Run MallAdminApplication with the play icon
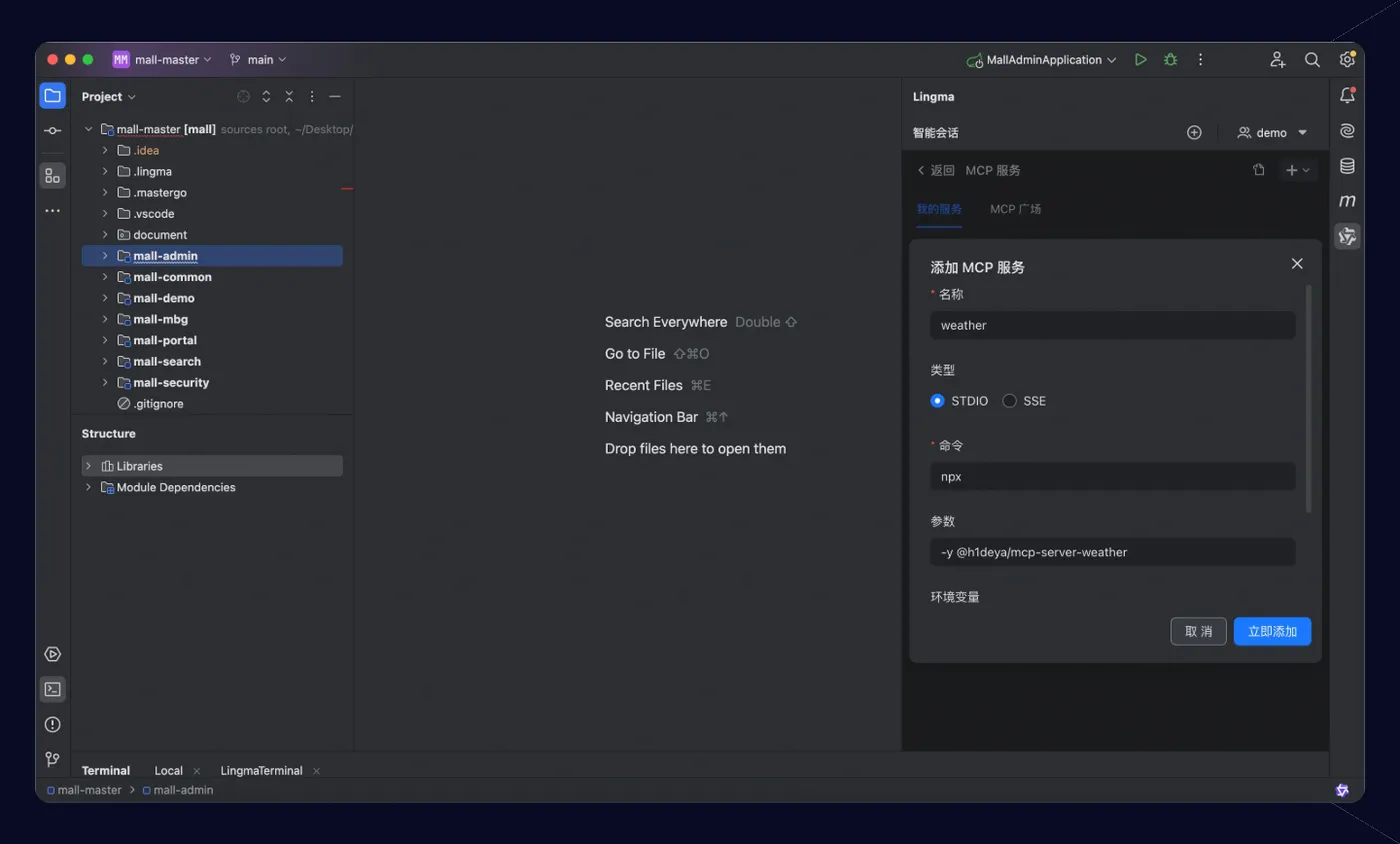This screenshot has height=844, width=1400. pos(1140,60)
